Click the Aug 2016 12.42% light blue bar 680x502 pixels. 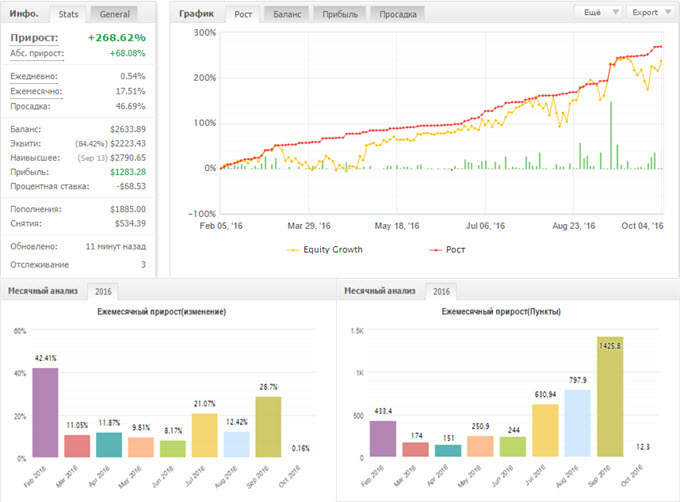[236, 444]
